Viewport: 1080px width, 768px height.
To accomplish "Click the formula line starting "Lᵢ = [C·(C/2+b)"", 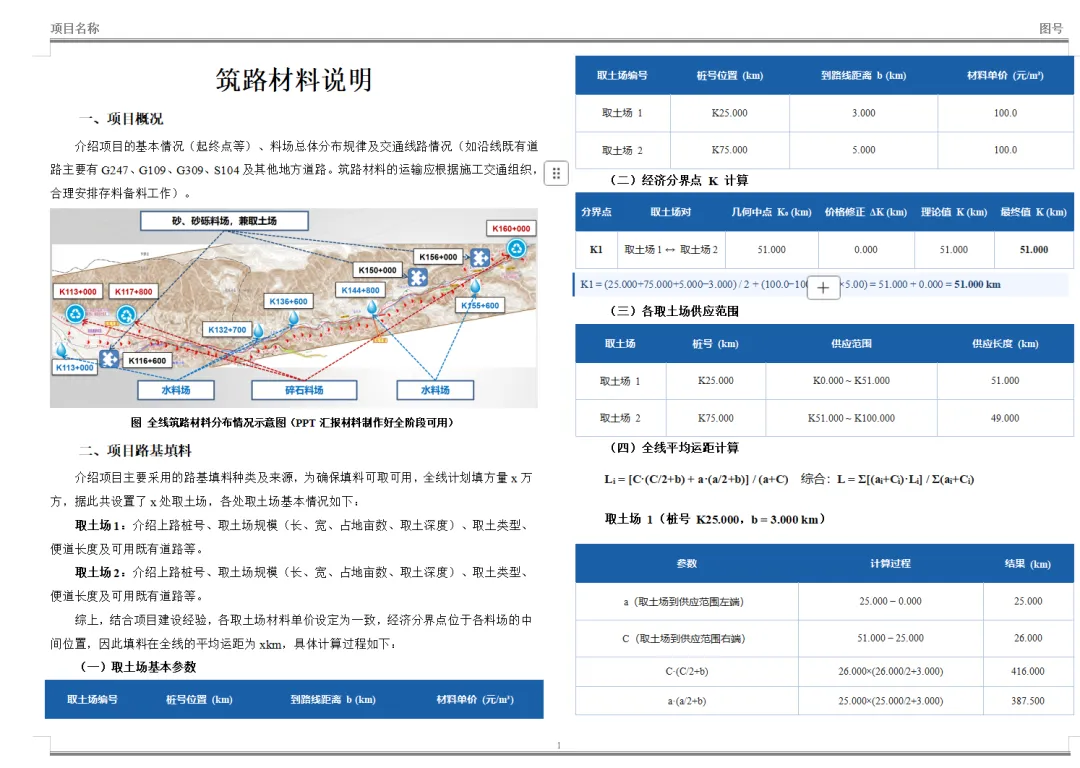I will tap(789, 479).
